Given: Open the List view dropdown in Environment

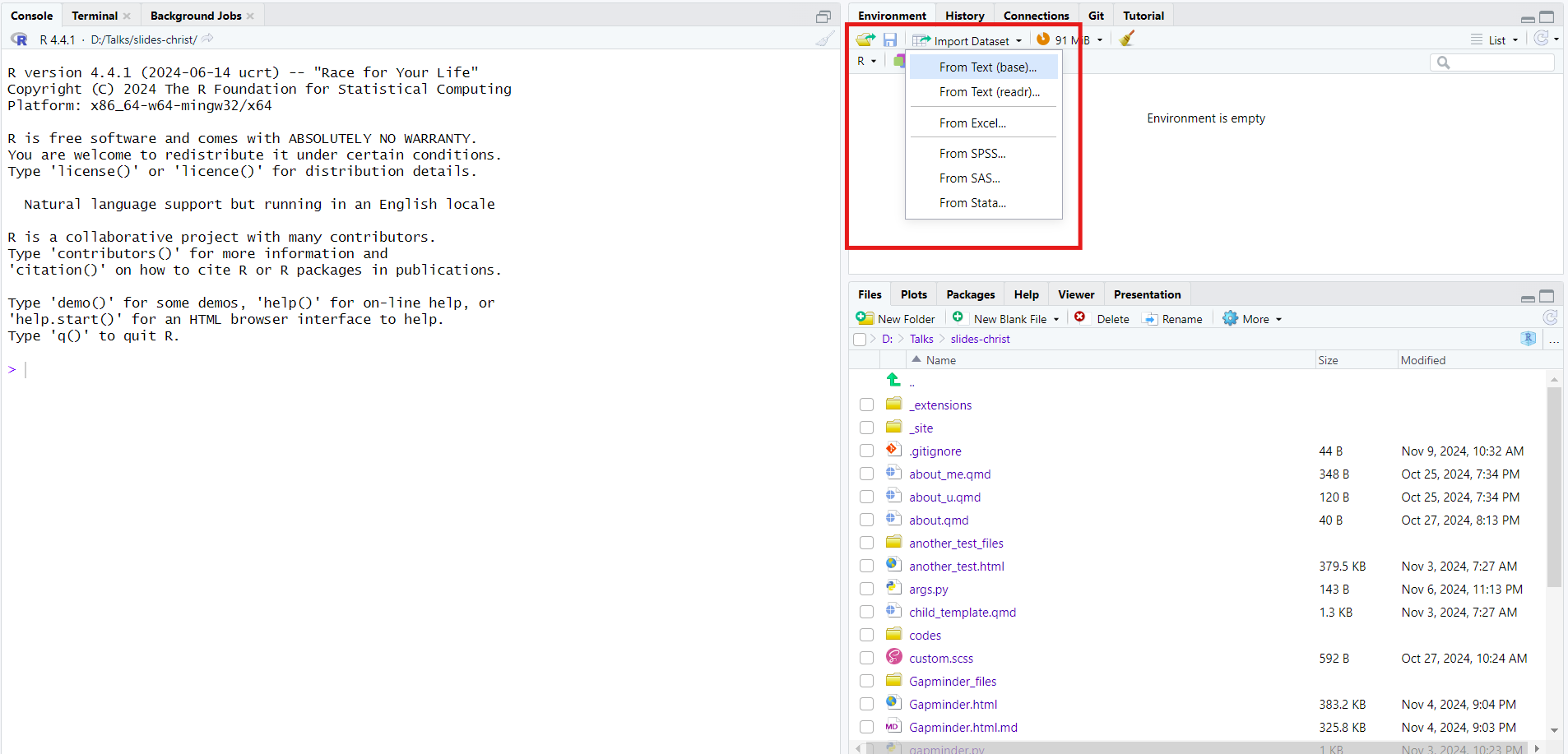Looking at the screenshot, I should (x=1496, y=40).
